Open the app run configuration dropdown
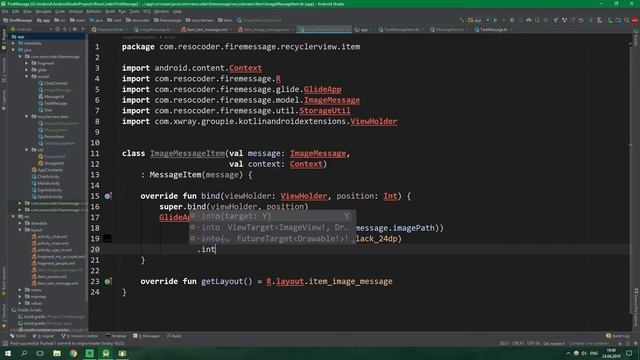Viewport: 640px width, 360px height. coord(479,20)
